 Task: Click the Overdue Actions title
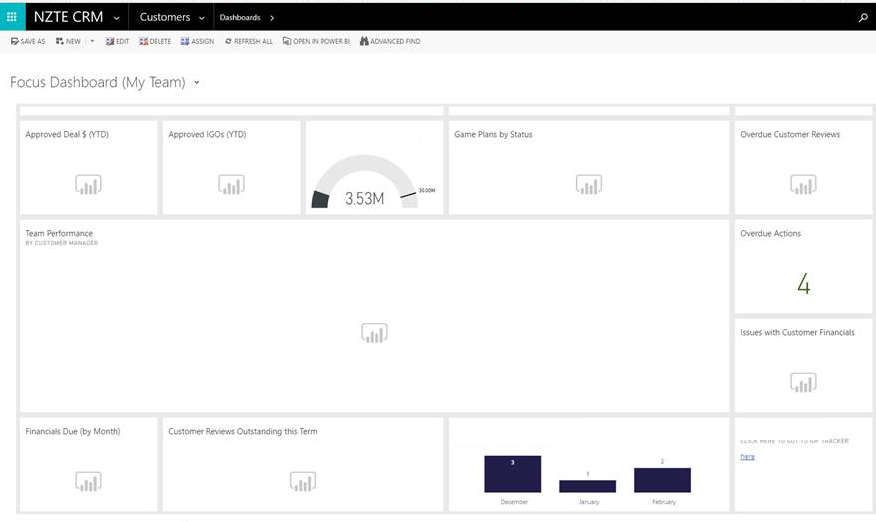pyautogui.click(x=770, y=233)
